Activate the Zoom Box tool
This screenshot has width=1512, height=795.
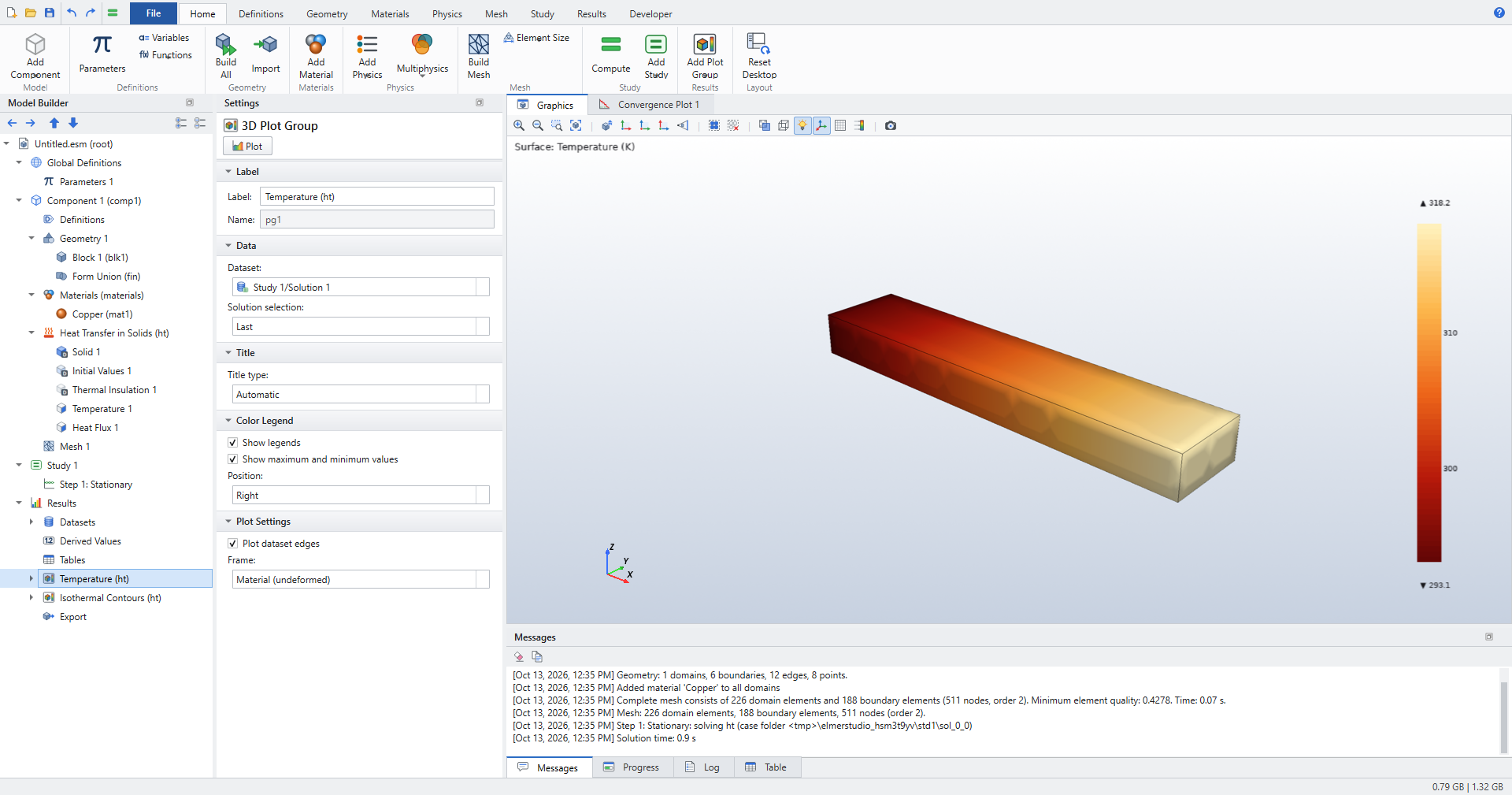(557, 125)
